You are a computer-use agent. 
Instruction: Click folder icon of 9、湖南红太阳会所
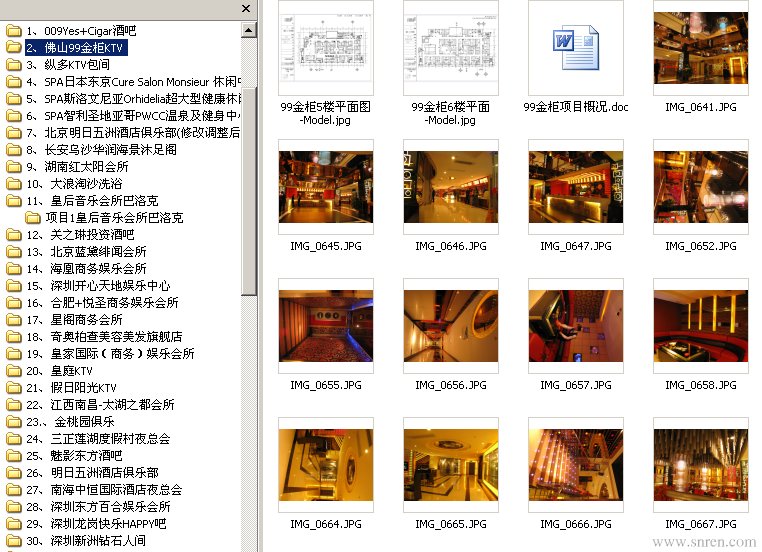[x=14, y=167]
